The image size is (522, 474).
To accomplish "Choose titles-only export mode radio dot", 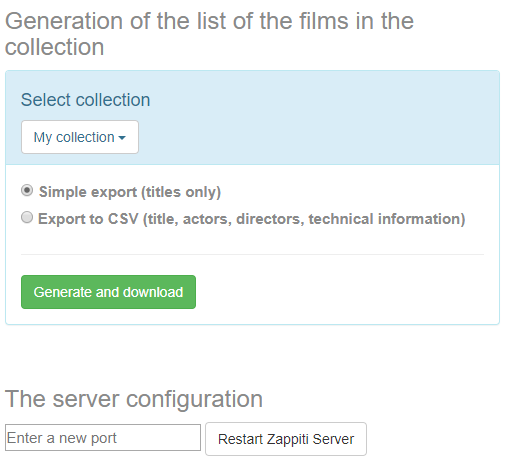I will [27, 191].
